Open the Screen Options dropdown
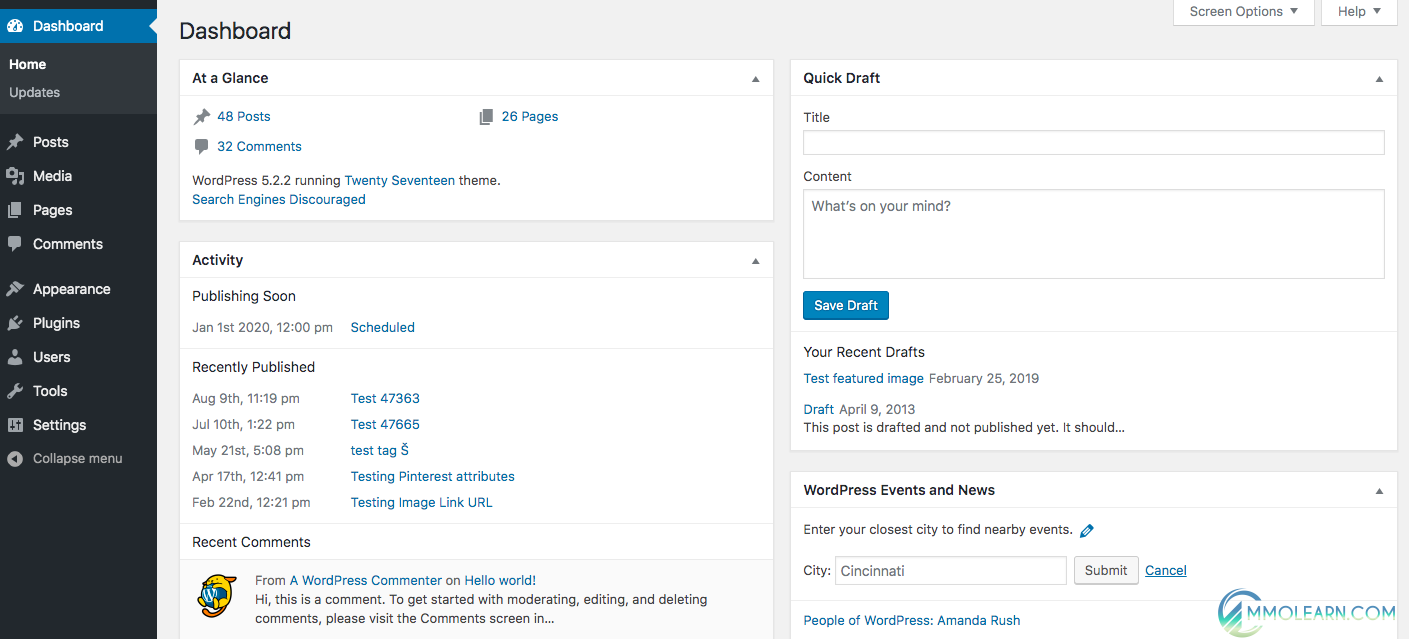 coord(1244,12)
